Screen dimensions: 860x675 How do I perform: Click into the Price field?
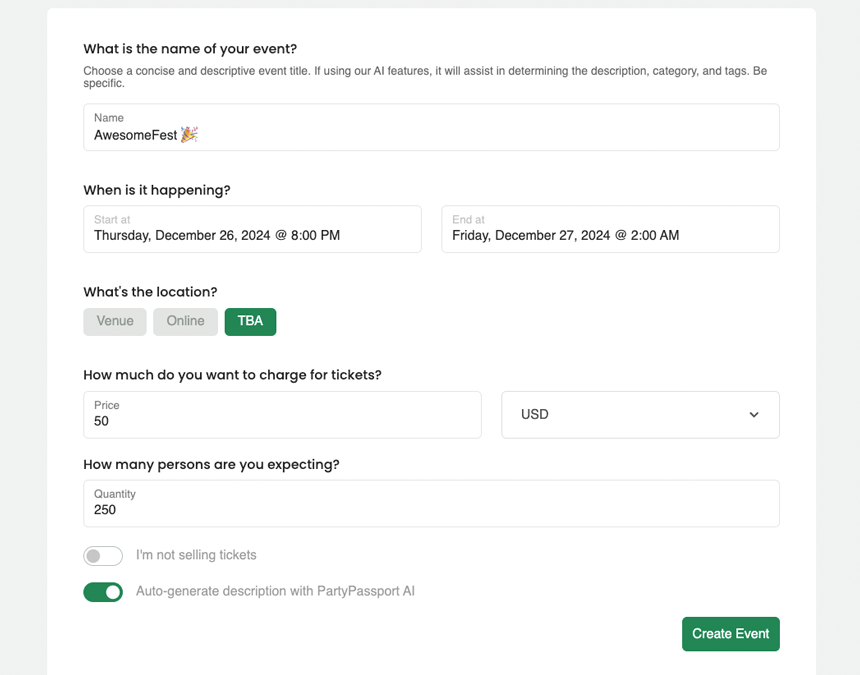pos(282,415)
